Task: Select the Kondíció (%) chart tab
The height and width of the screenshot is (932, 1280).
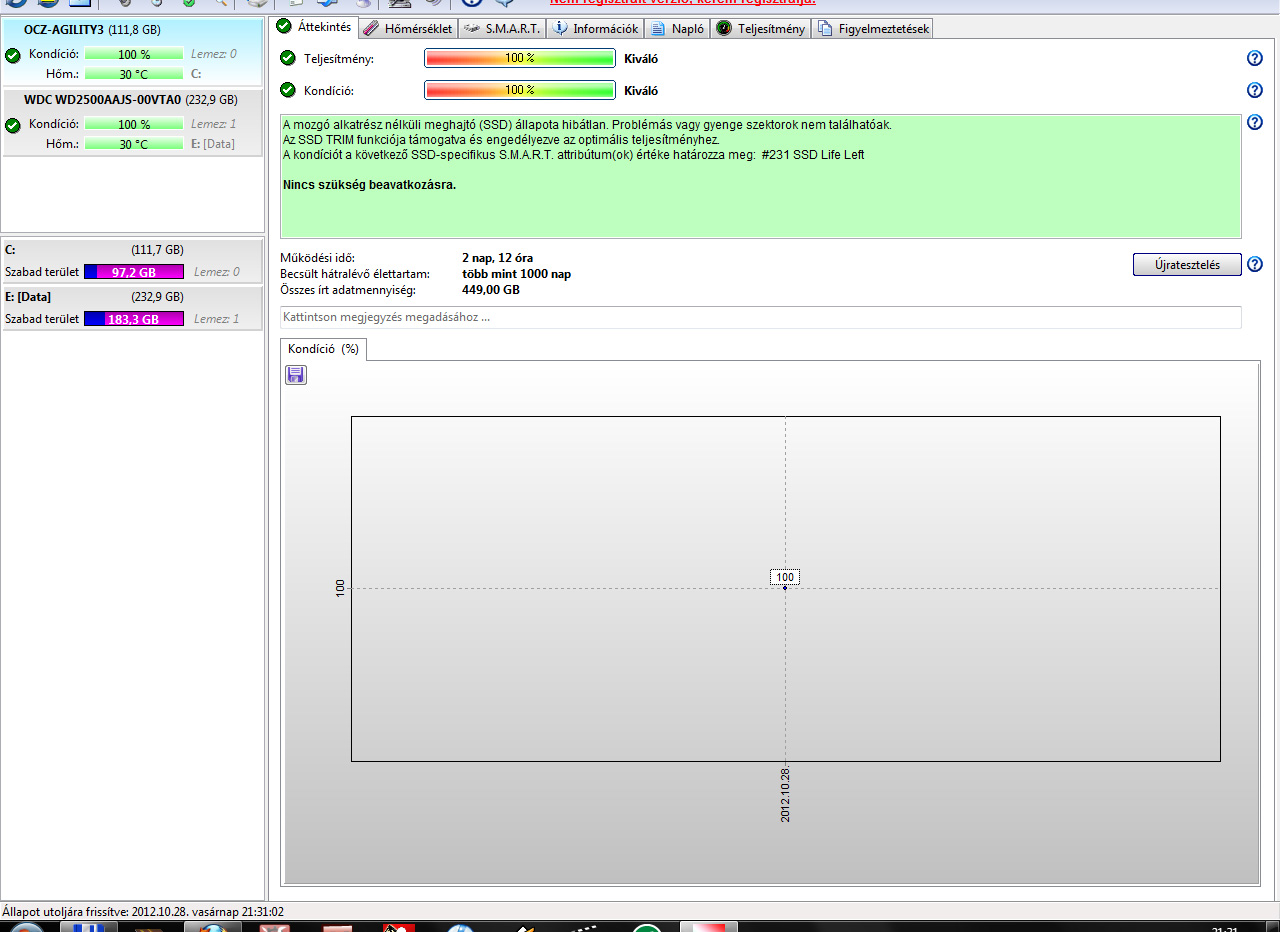Action: [x=323, y=349]
